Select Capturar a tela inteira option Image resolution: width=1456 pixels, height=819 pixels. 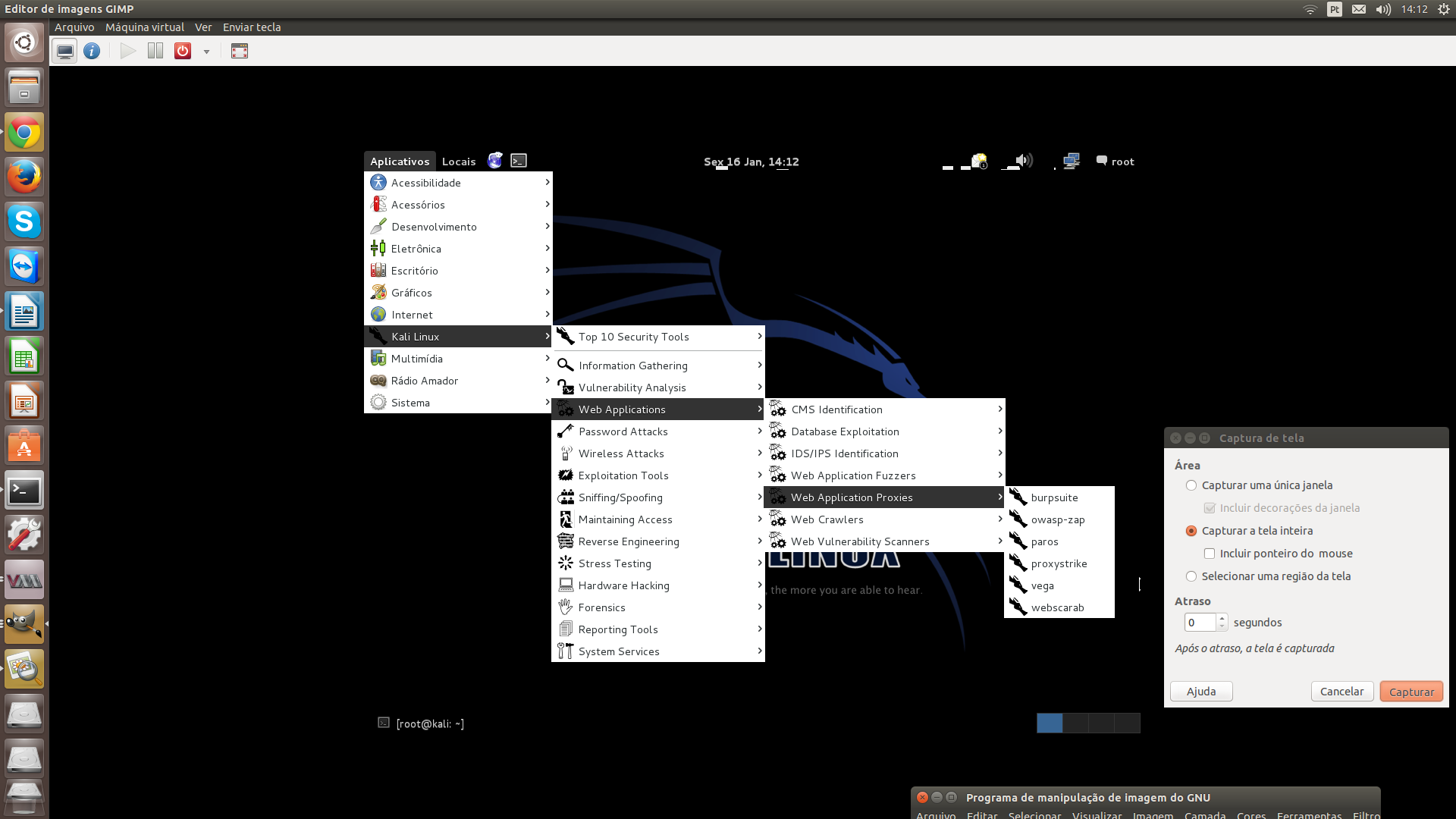point(1249,531)
